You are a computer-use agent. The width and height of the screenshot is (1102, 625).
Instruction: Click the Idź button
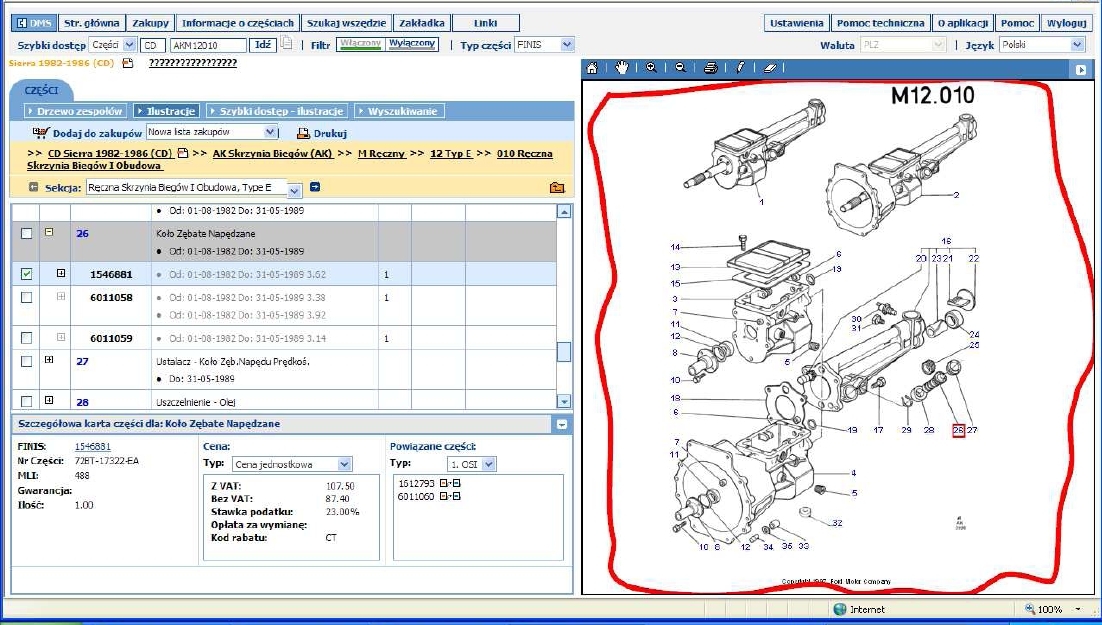(262, 44)
